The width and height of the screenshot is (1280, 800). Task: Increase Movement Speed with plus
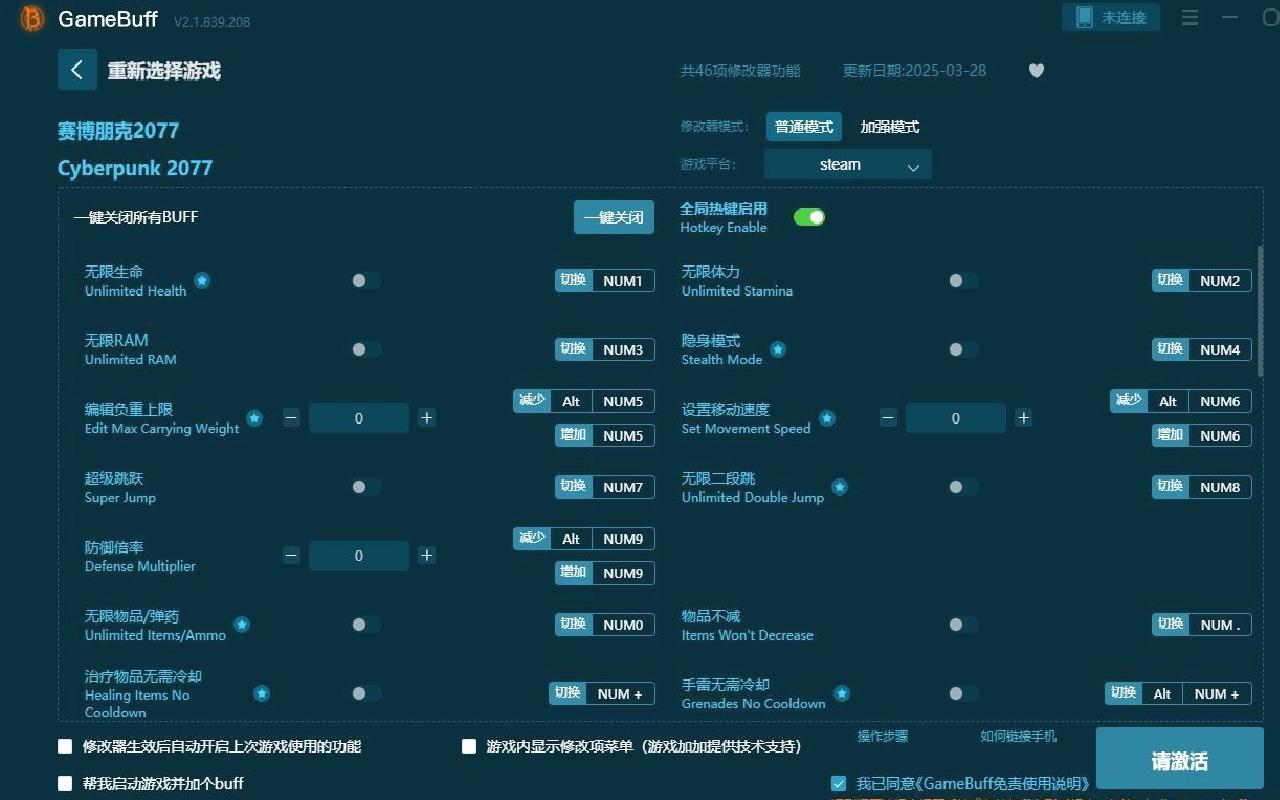click(x=1023, y=418)
